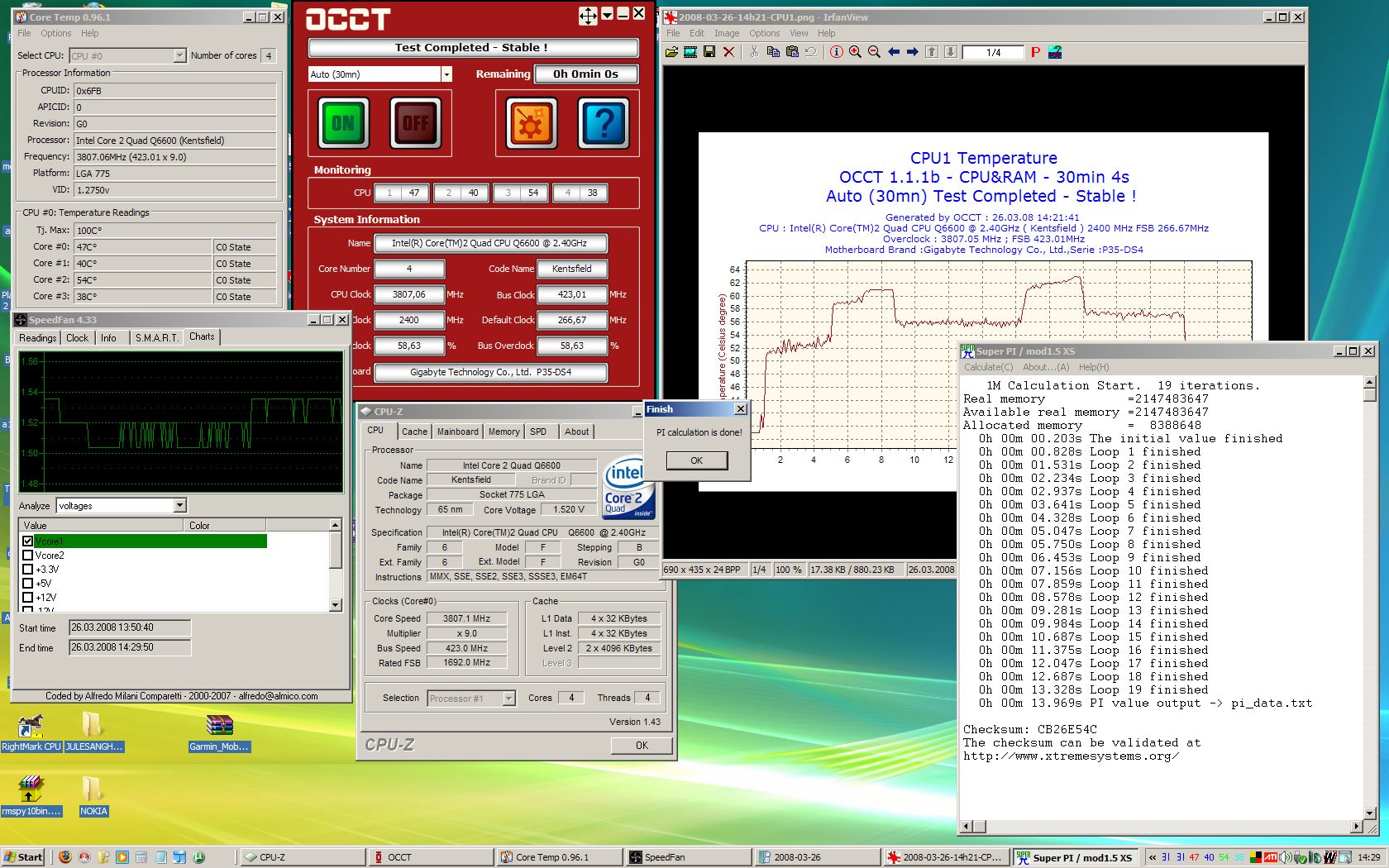Image resolution: width=1389 pixels, height=868 pixels.
Task: Click IrfanView Undo icon
Action: pos(811,52)
